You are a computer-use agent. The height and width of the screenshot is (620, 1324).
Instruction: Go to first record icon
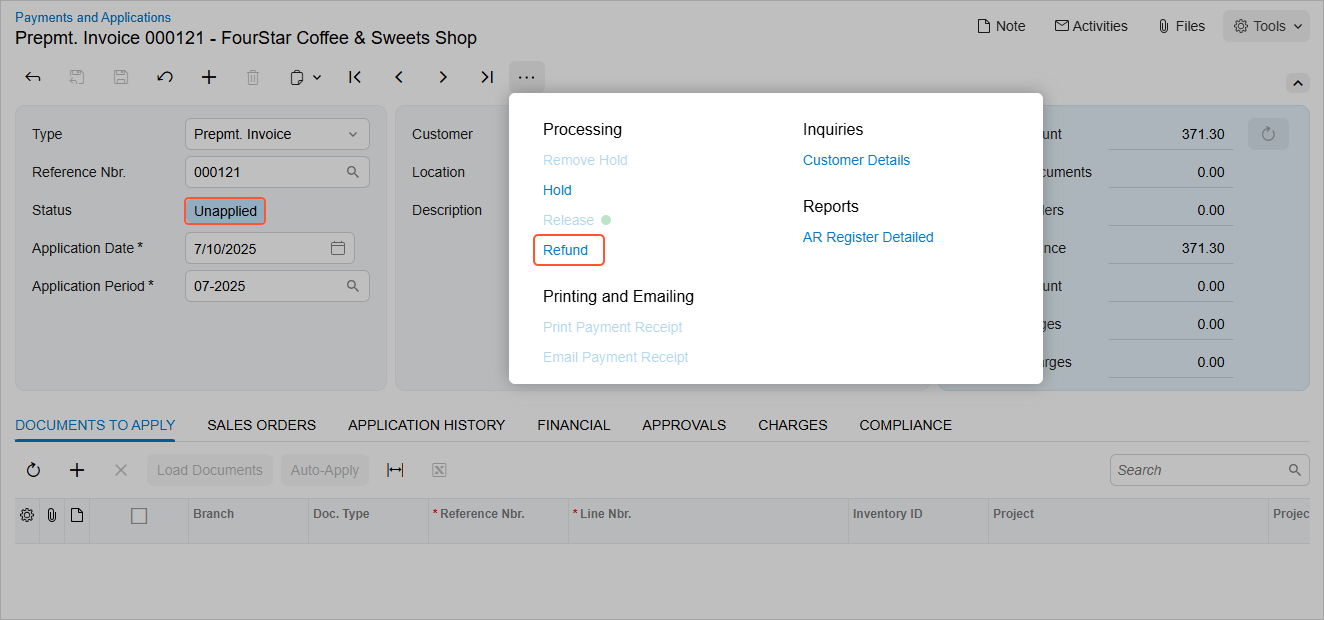click(355, 77)
